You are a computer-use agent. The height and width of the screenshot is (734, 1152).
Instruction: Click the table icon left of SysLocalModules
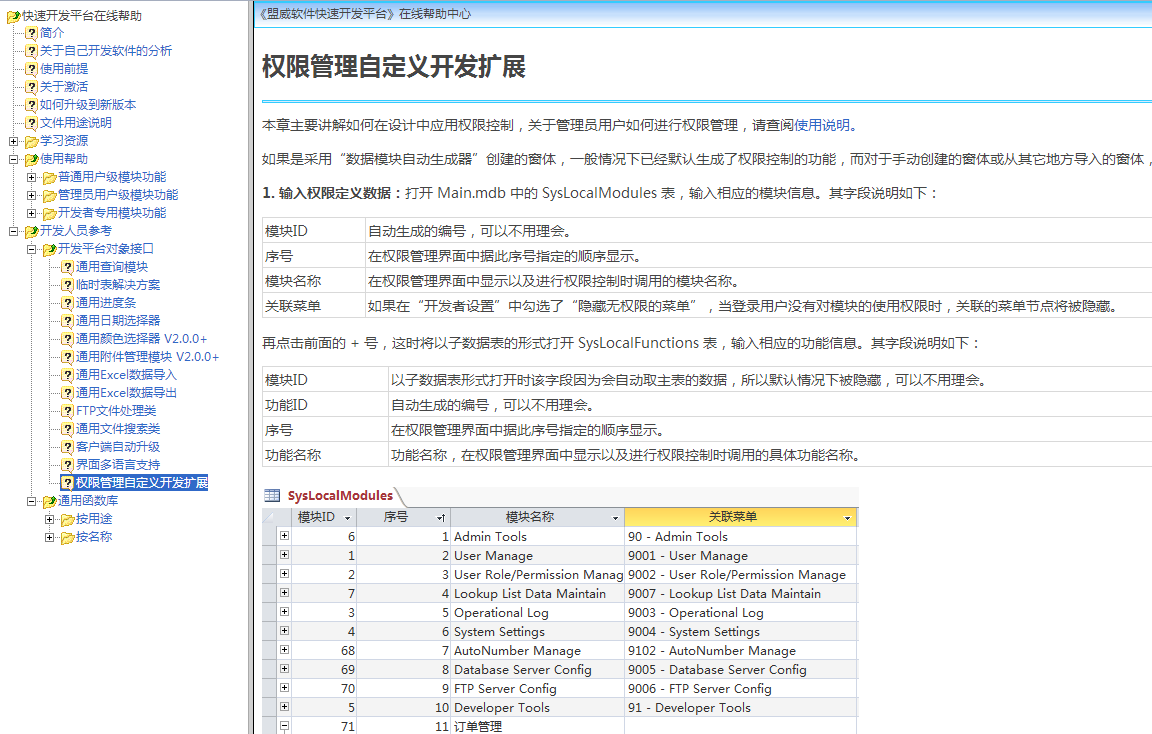(x=272, y=496)
